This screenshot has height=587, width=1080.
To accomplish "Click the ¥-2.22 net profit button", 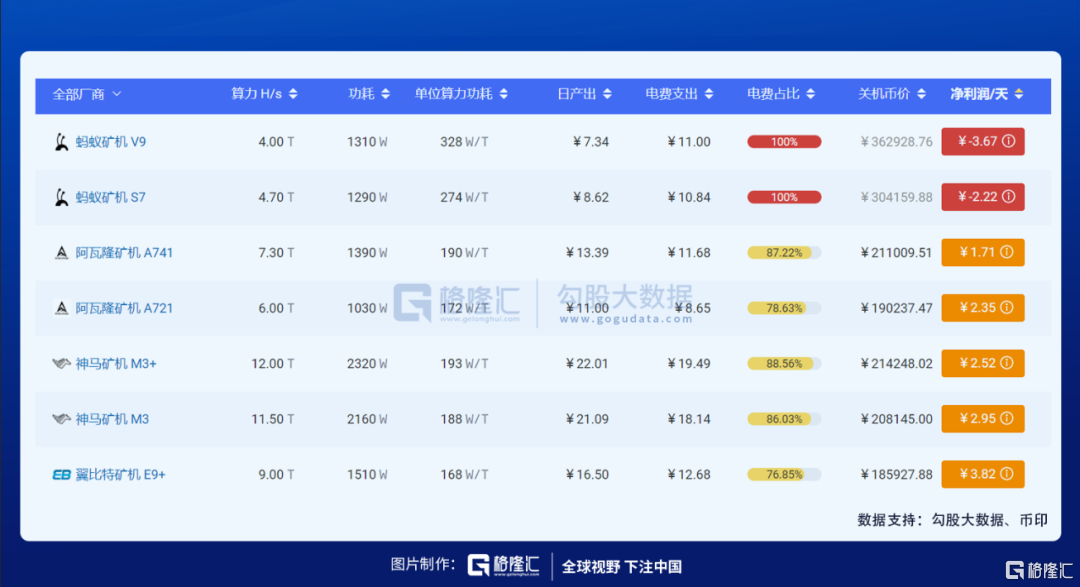I will [983, 197].
